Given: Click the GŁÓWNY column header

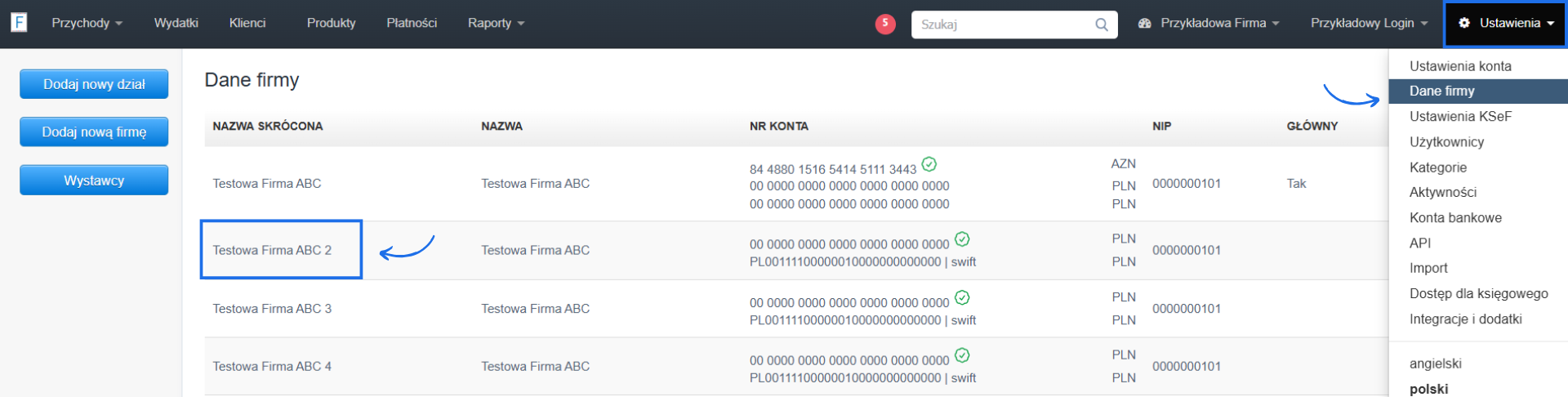Looking at the screenshot, I should pos(1312,127).
